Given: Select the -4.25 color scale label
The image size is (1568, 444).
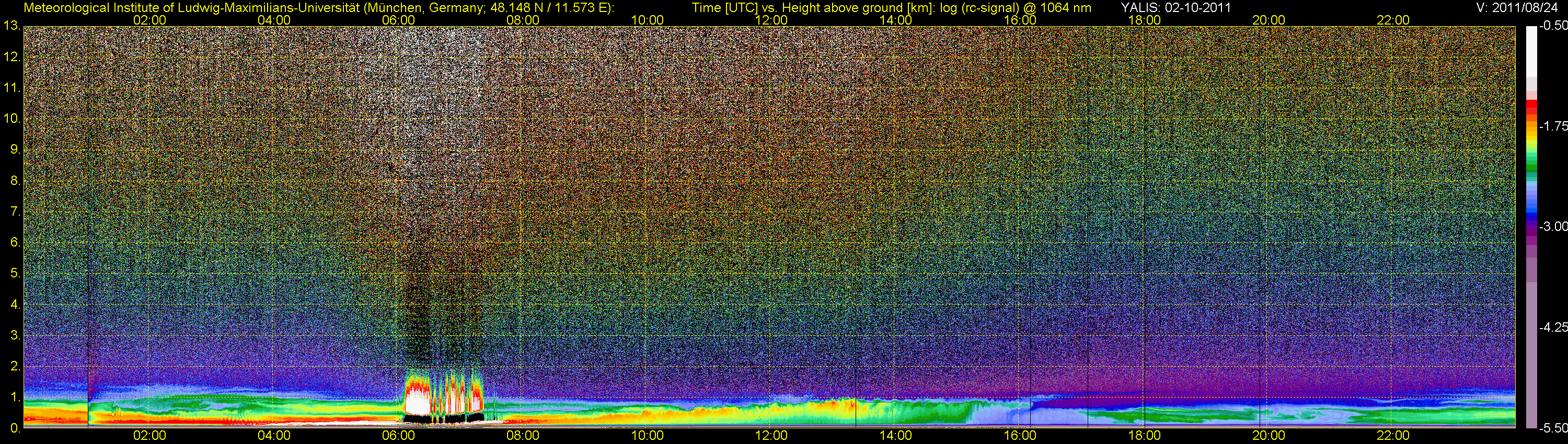Looking at the screenshot, I should point(1552,327).
